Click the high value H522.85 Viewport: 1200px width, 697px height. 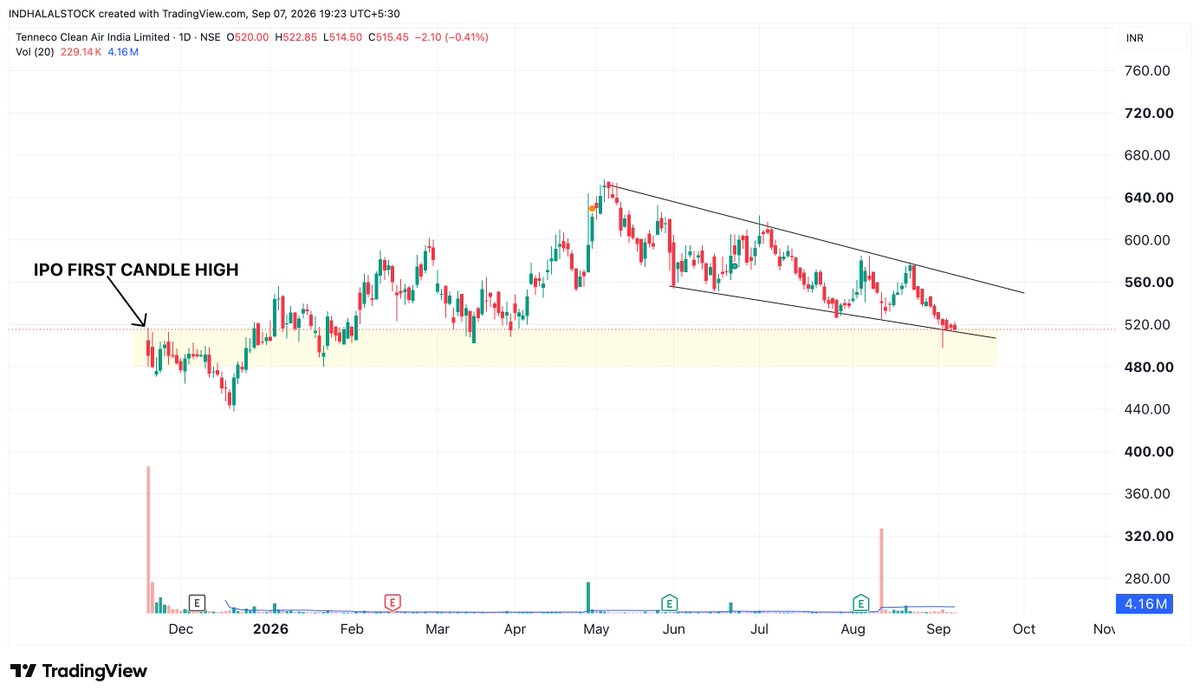298,37
